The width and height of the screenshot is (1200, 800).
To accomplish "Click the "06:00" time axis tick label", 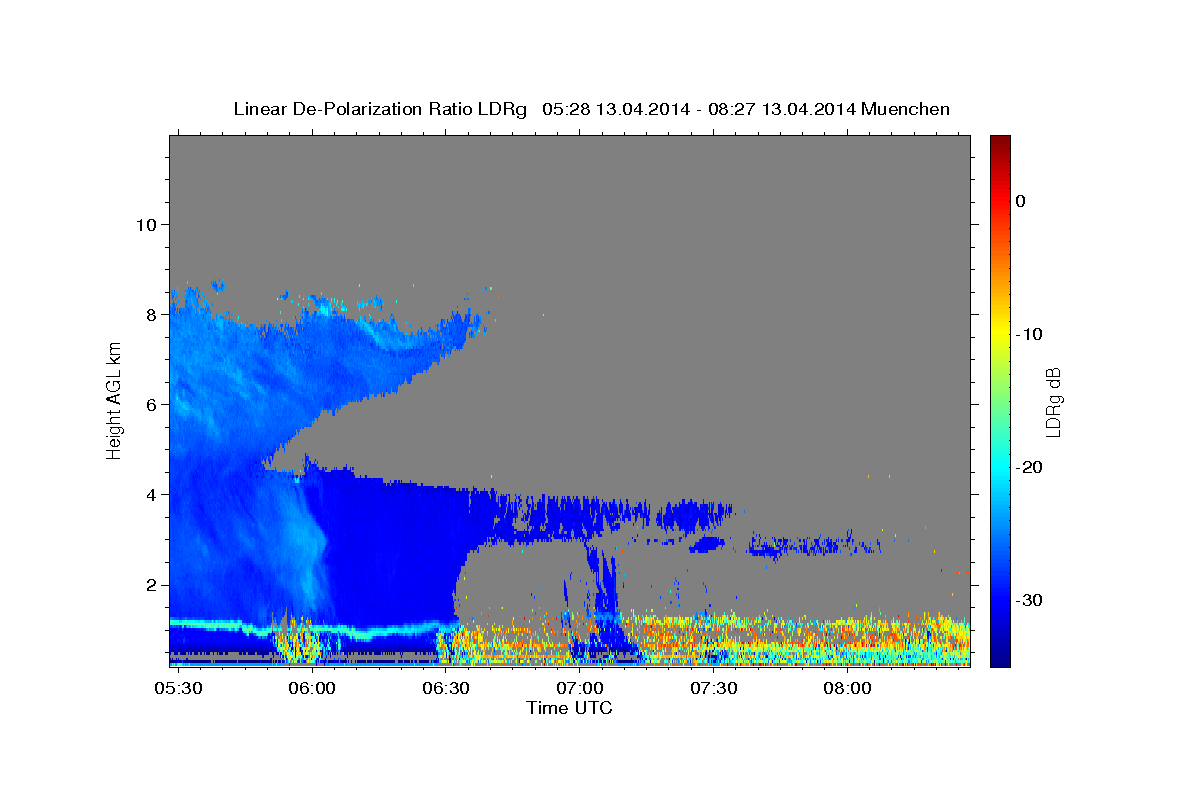I will tap(312, 689).
